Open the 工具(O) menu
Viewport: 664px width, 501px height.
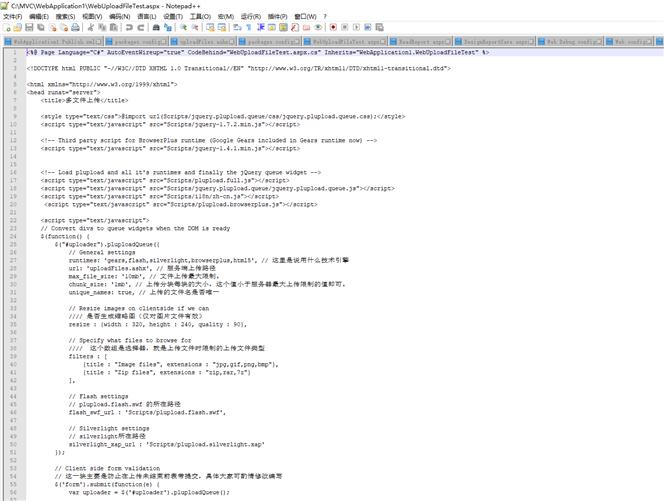click(x=200, y=17)
